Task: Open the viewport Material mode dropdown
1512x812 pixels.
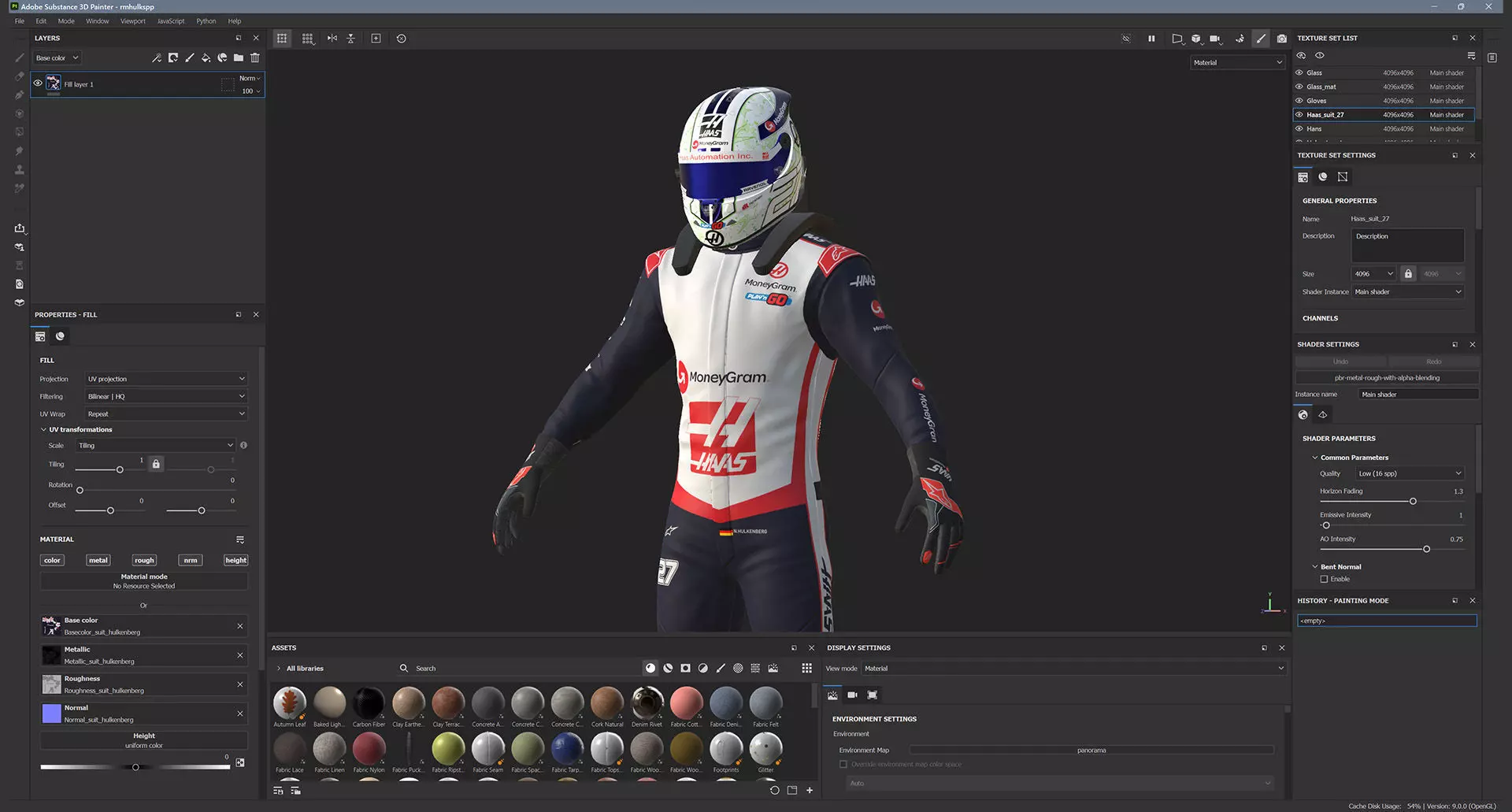Action: pos(1237,62)
